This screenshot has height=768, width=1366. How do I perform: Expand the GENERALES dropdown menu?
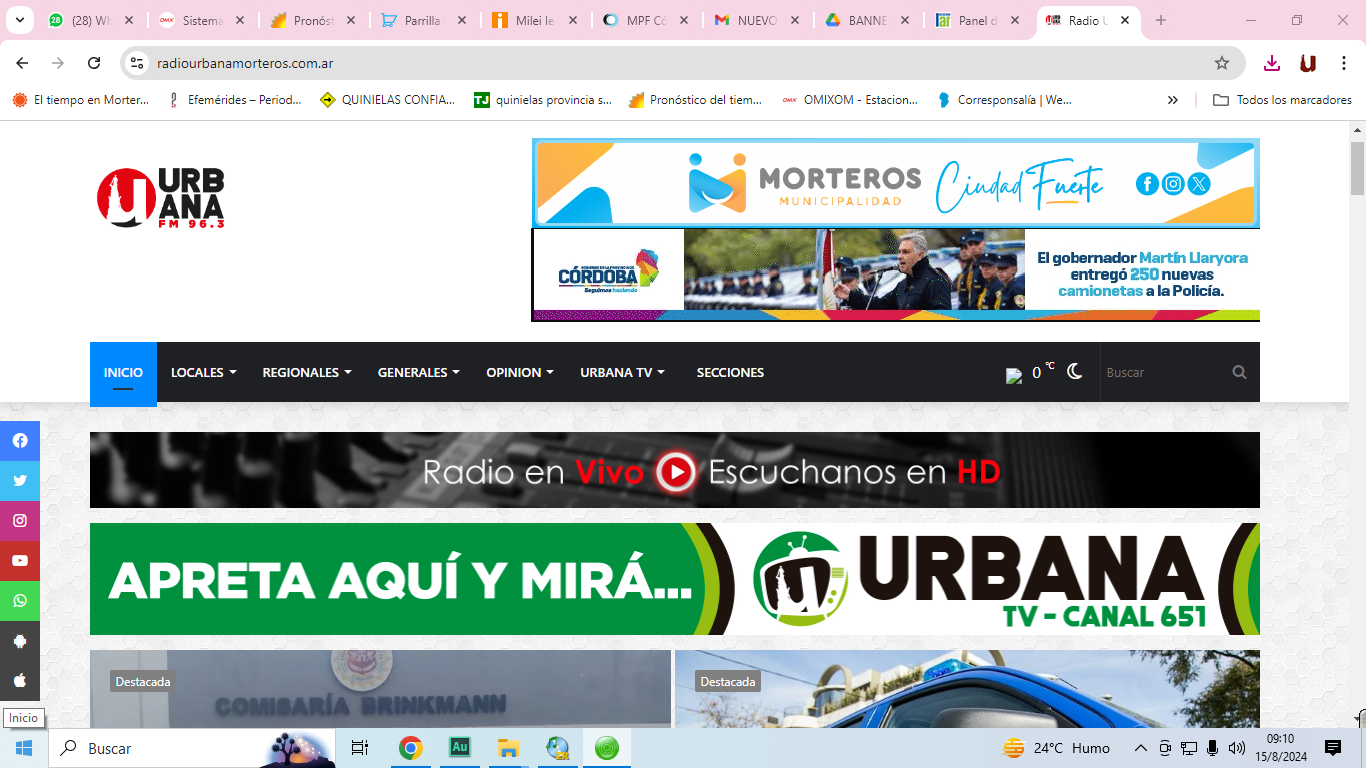[x=418, y=372]
